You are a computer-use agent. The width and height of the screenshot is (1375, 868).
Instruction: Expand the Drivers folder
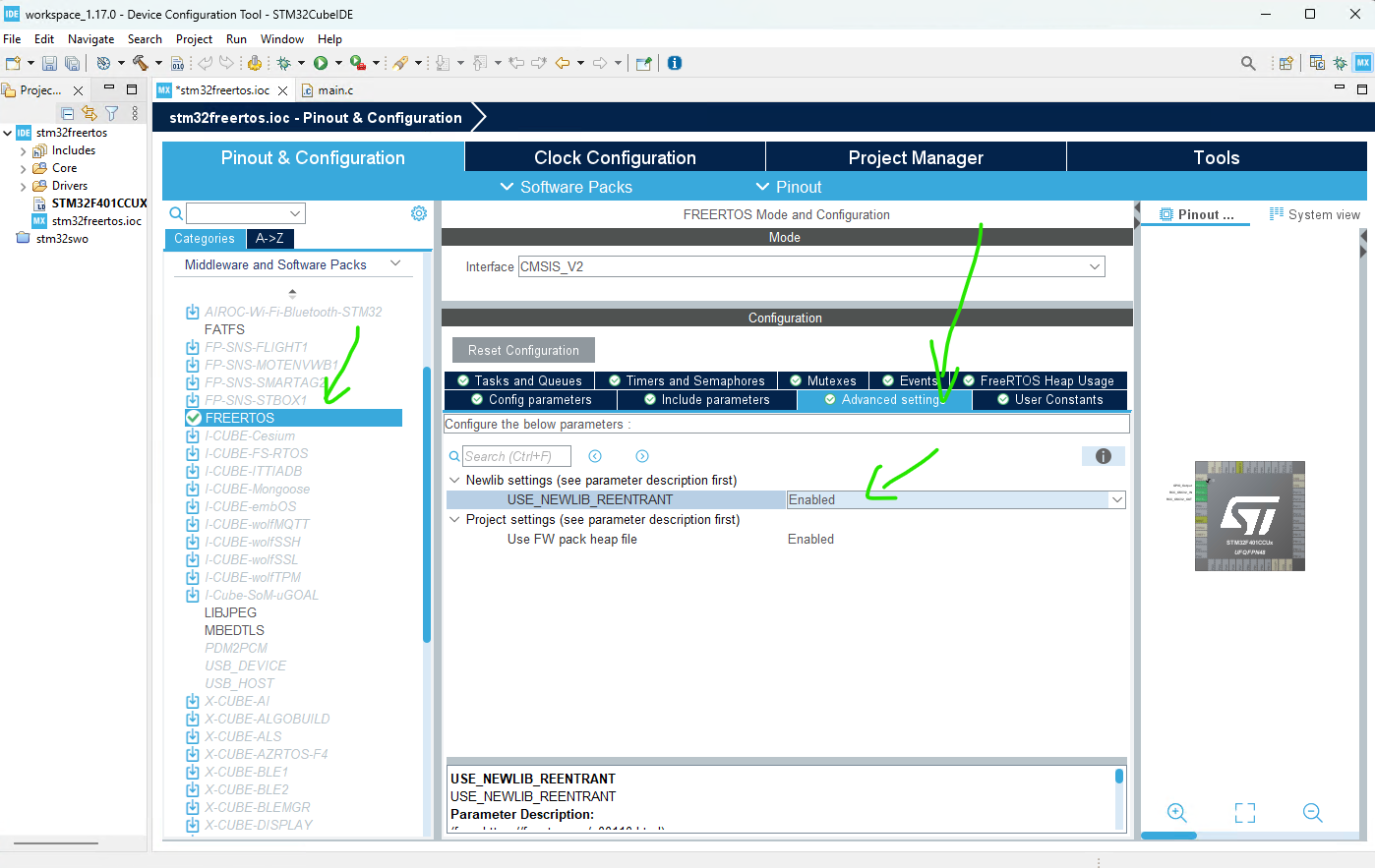(24, 187)
